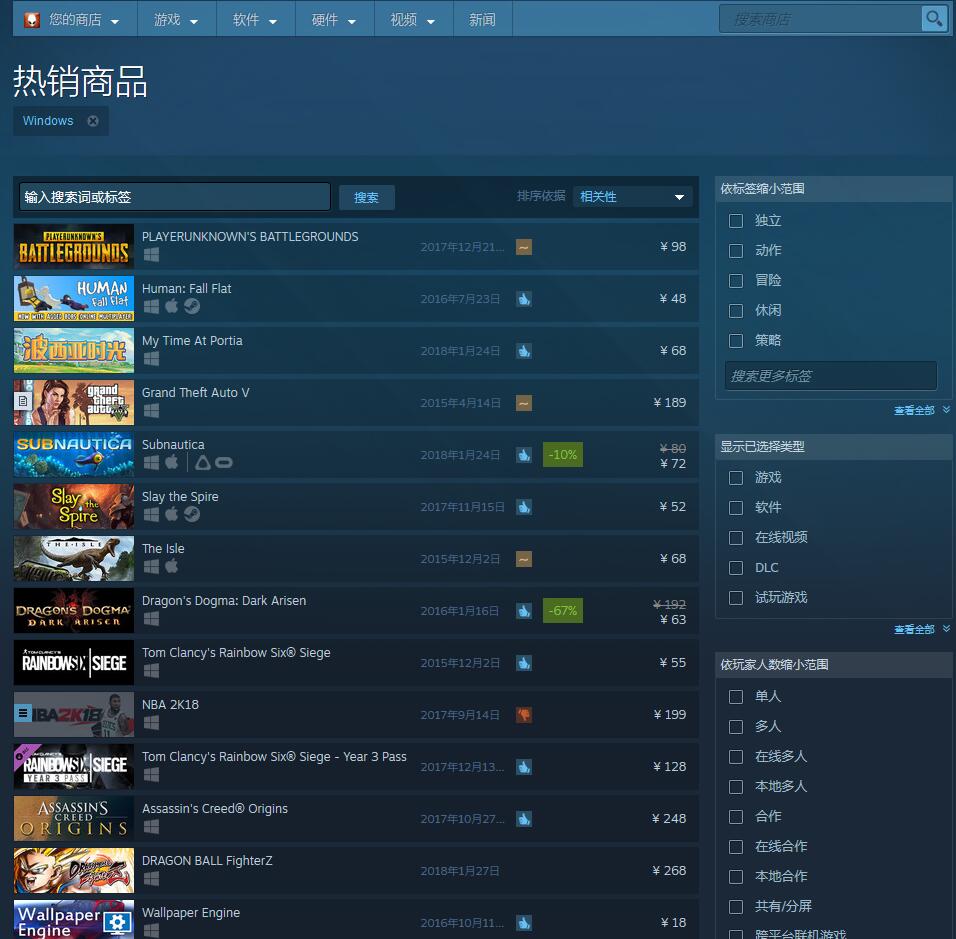Open the 相关性 sort dropdown
Image resolution: width=956 pixels, height=939 pixels.
pyautogui.click(x=632, y=197)
